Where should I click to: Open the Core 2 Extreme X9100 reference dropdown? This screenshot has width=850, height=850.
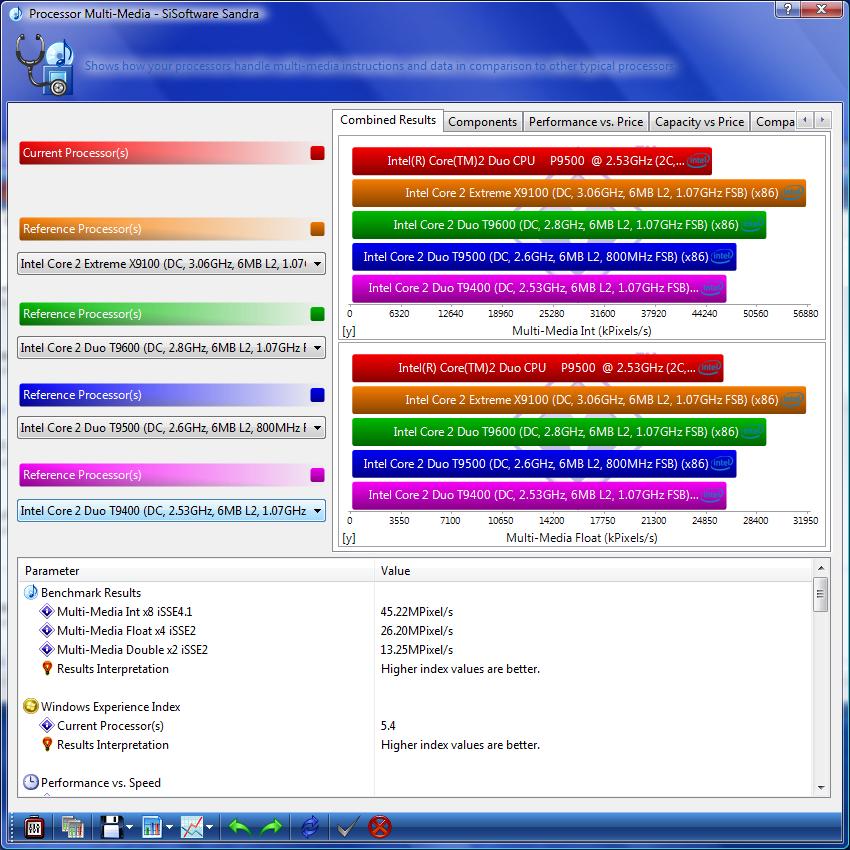(x=171, y=263)
